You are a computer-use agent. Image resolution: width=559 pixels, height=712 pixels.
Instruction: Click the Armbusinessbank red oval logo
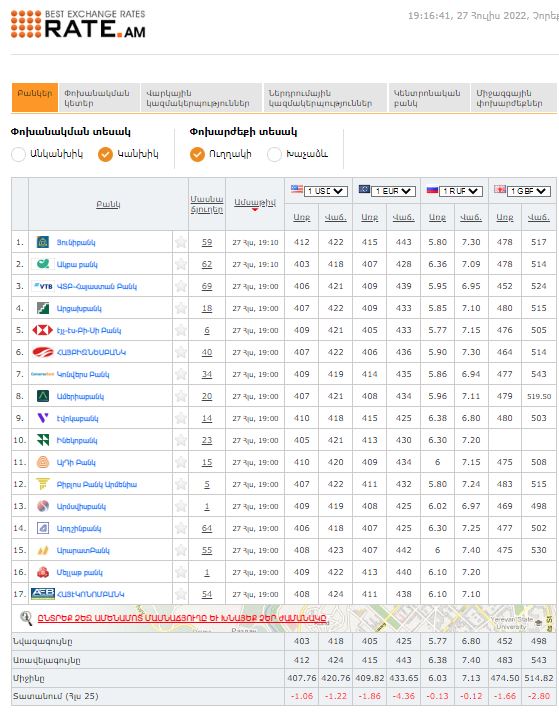point(43,352)
